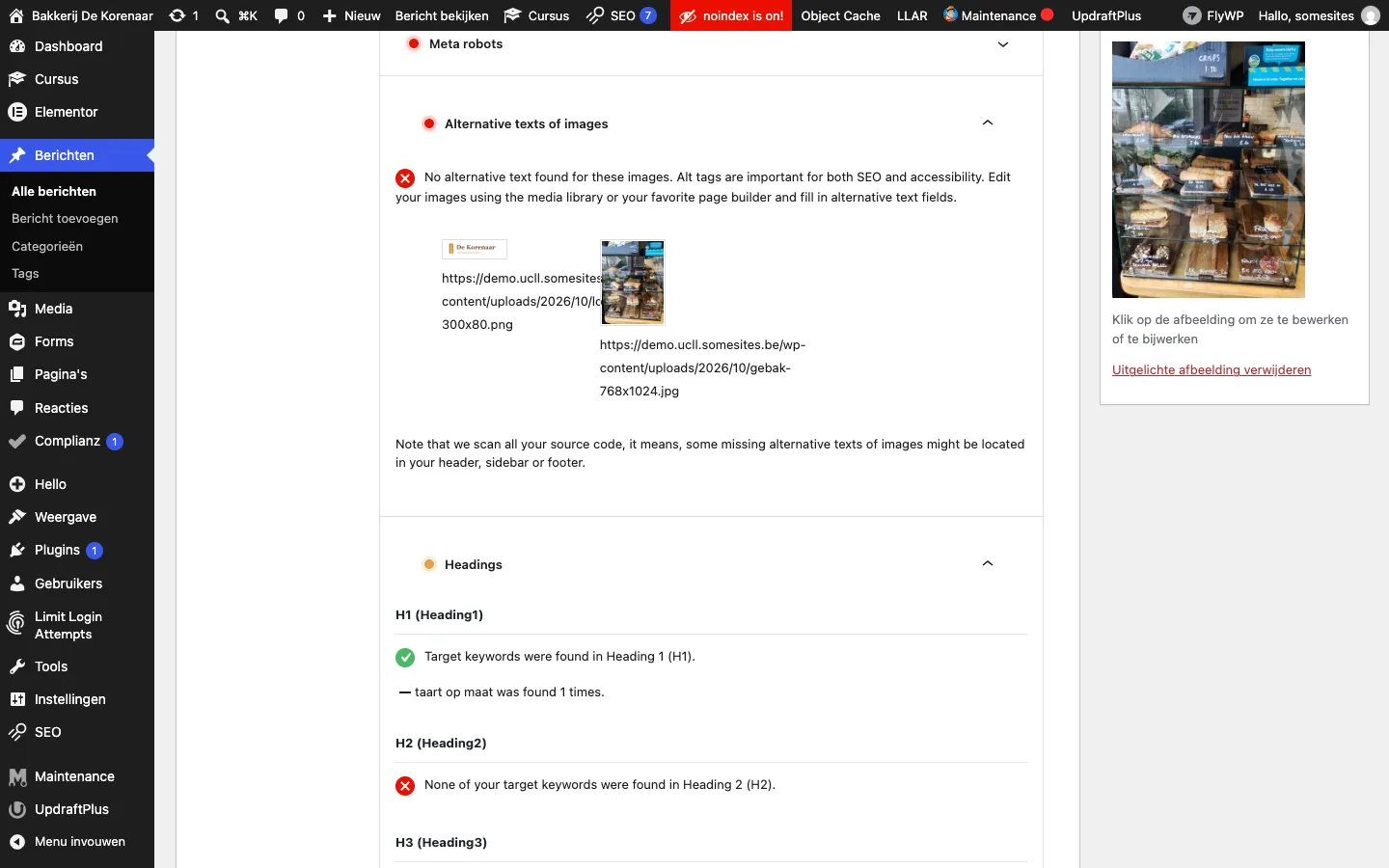Open UpdraftPlus sidebar icon
The width and height of the screenshot is (1389, 868).
tap(17, 809)
